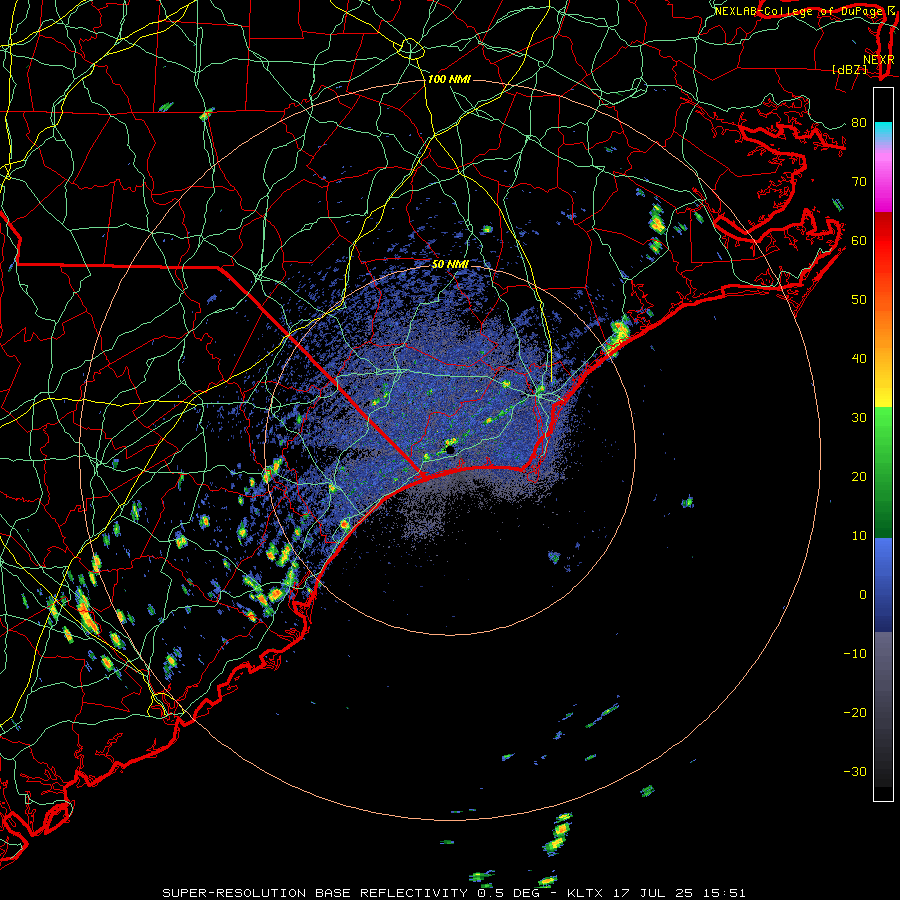Click the 80 value on the dBZ scale
Screen dimensions: 900x900
coord(859,123)
